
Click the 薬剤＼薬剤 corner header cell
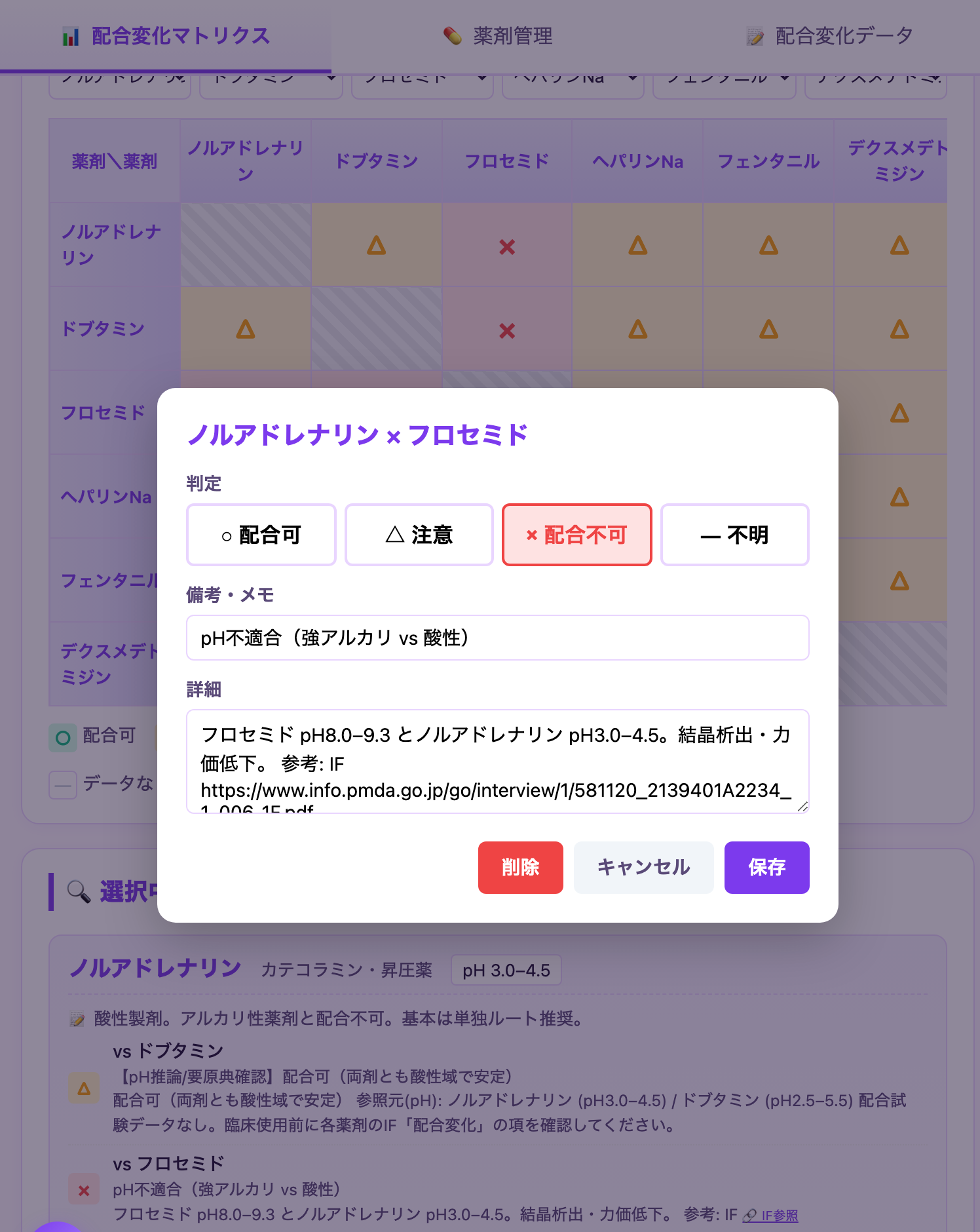115,161
